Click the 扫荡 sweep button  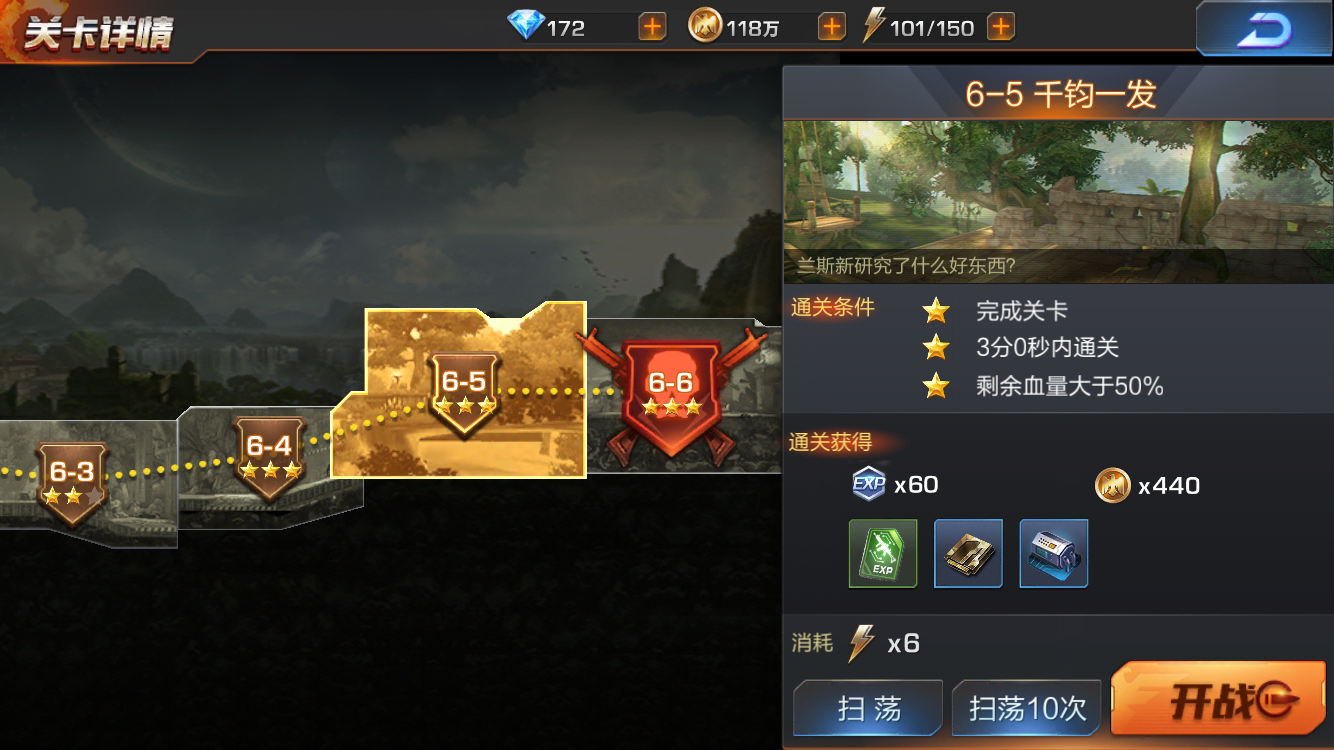pos(868,709)
